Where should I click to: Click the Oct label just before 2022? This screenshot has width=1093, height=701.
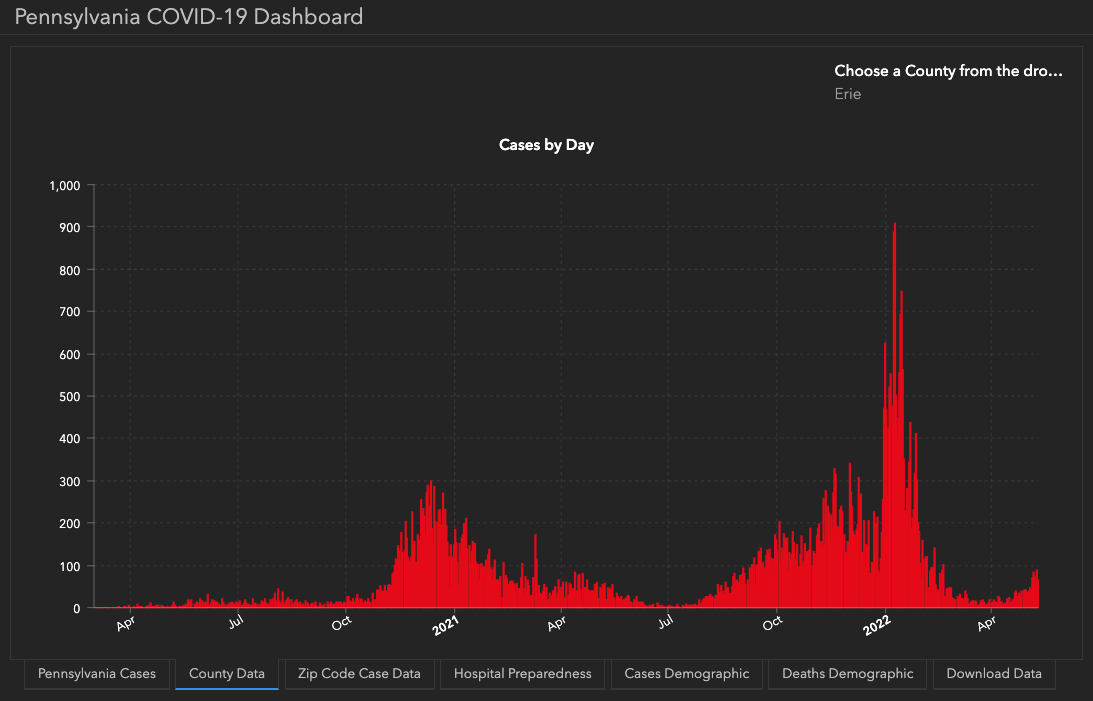772,626
